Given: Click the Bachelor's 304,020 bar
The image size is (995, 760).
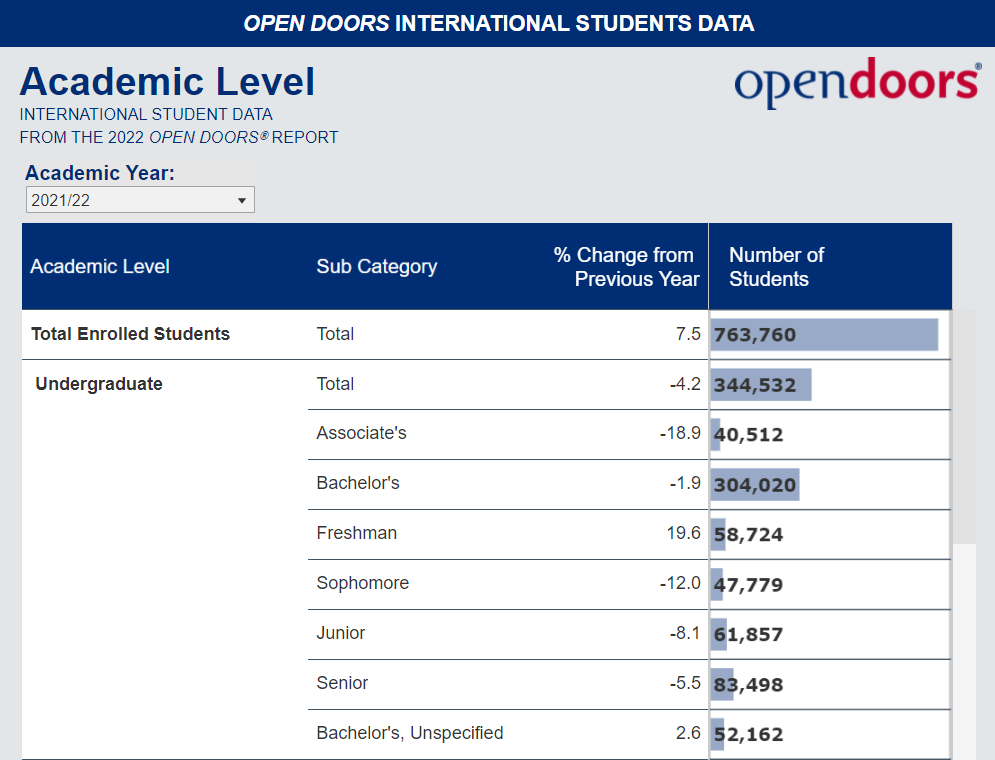Looking at the screenshot, I should tap(755, 485).
